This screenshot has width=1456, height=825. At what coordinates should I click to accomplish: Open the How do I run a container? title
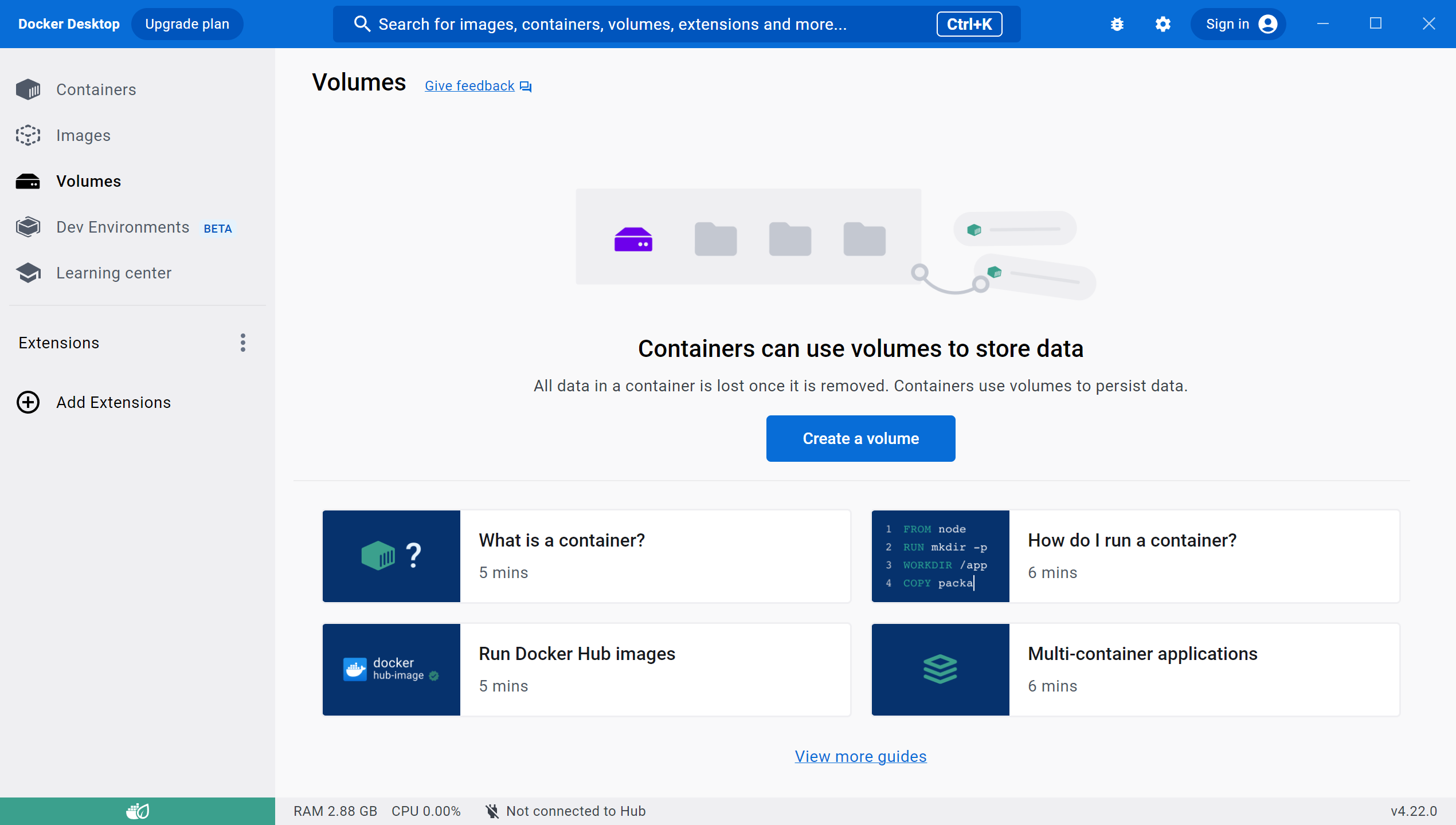[1132, 540]
